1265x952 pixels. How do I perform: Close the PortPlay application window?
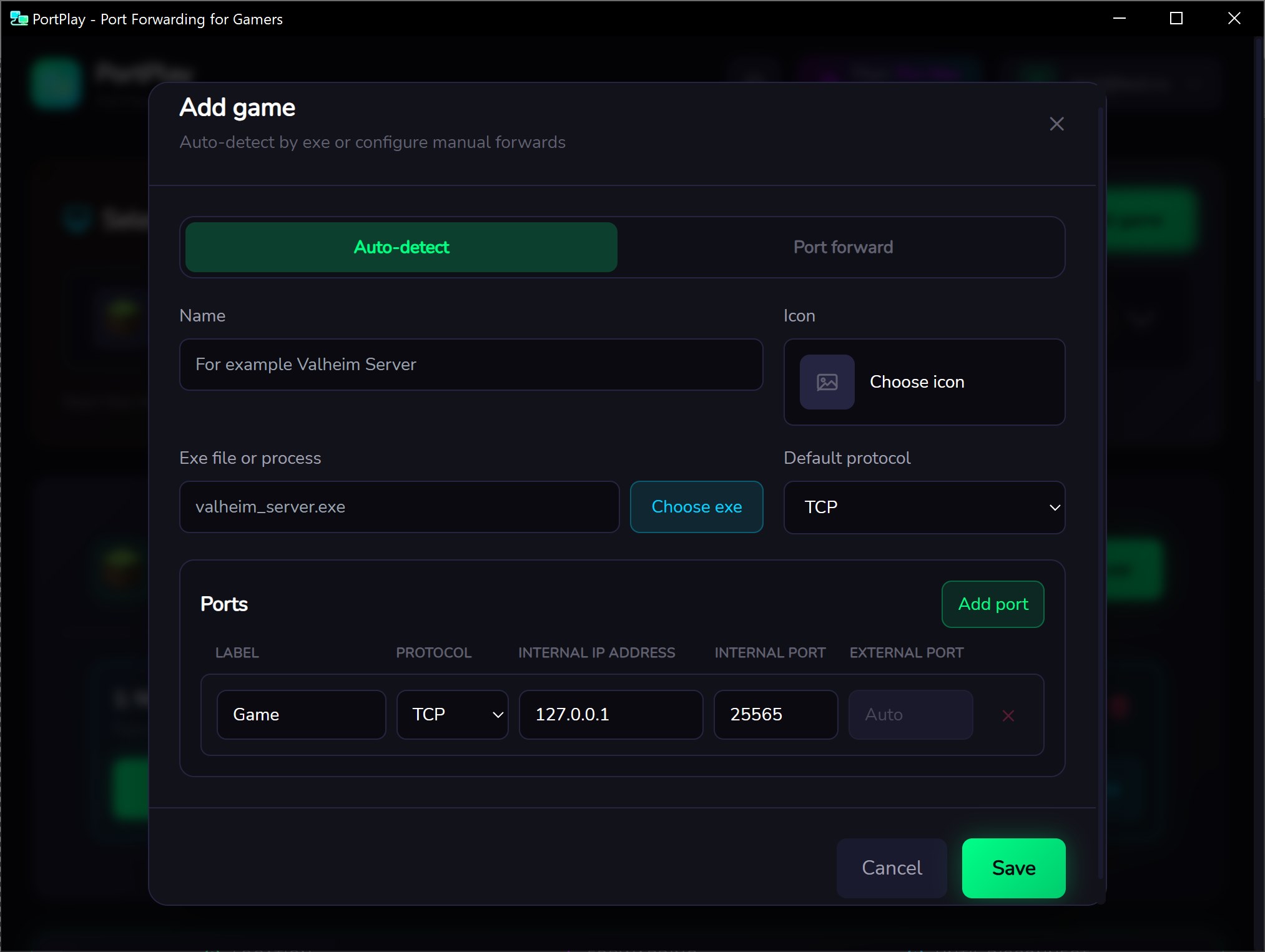pos(1234,19)
